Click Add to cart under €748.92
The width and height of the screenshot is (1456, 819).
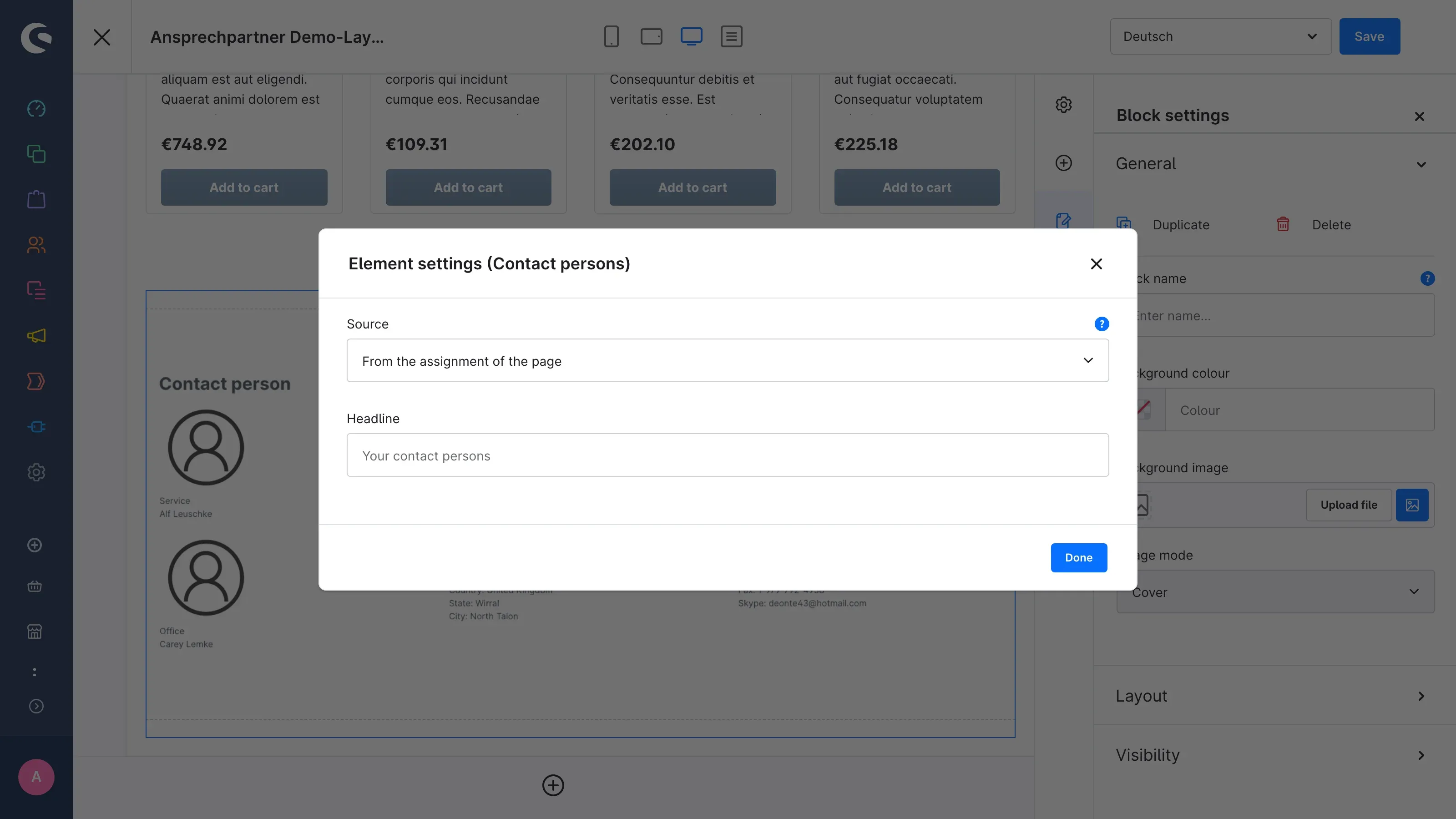pyautogui.click(x=243, y=187)
